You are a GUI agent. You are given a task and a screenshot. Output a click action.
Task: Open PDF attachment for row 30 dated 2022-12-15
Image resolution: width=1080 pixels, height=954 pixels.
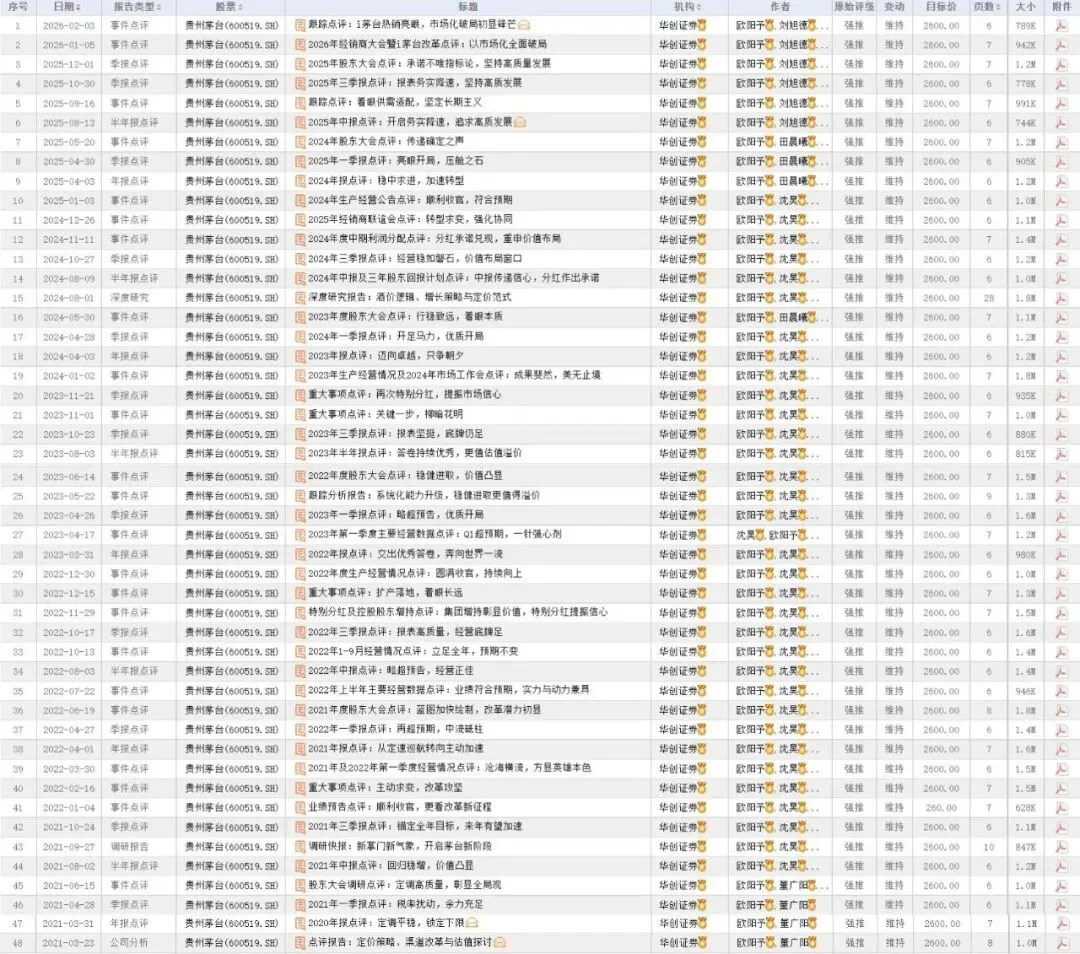click(x=1061, y=593)
